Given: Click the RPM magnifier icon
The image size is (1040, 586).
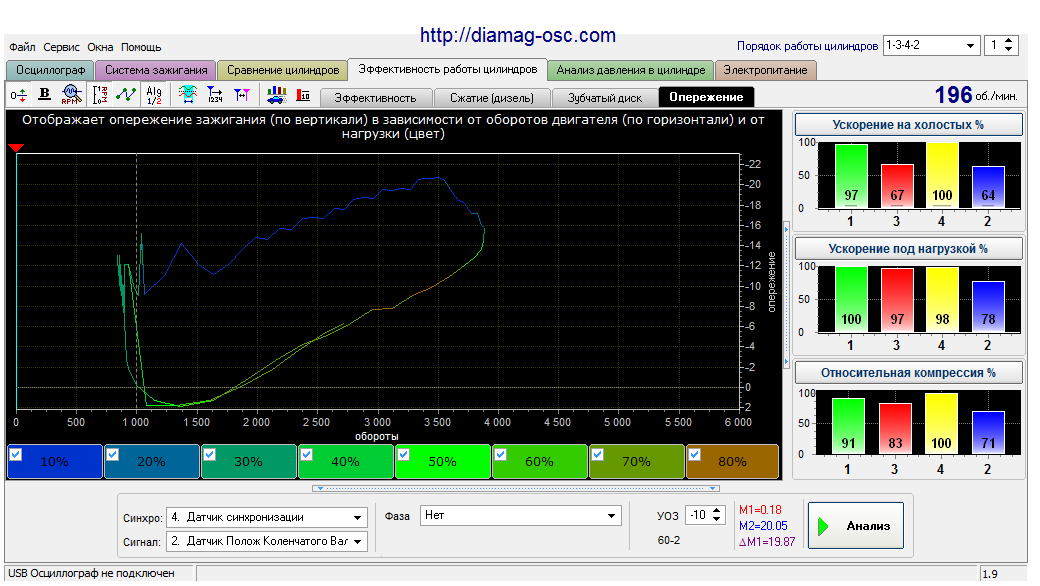Looking at the screenshot, I should tap(72, 95).
